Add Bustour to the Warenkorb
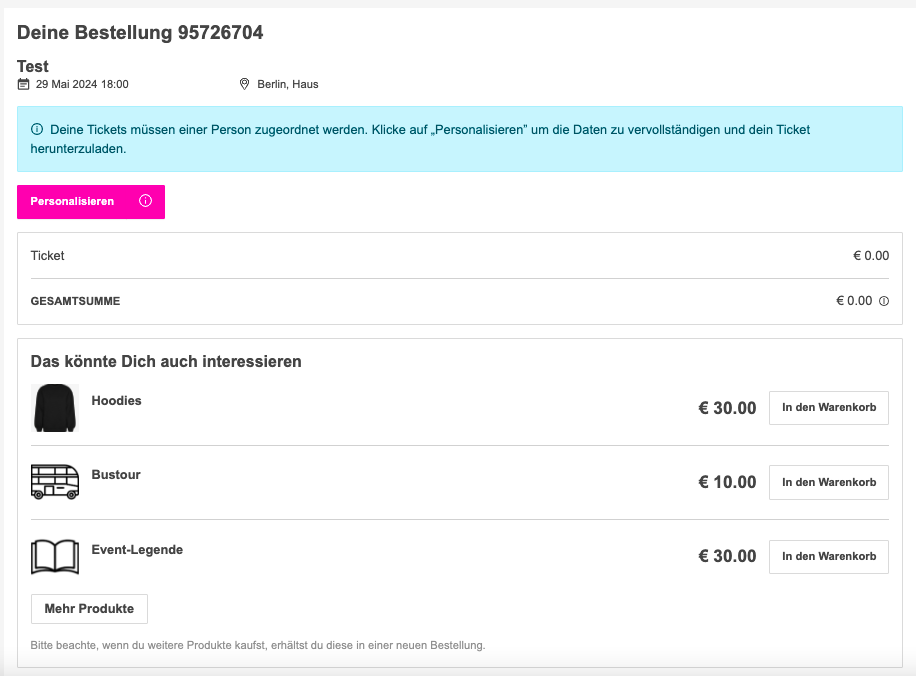Image resolution: width=916 pixels, height=676 pixels. [828, 483]
